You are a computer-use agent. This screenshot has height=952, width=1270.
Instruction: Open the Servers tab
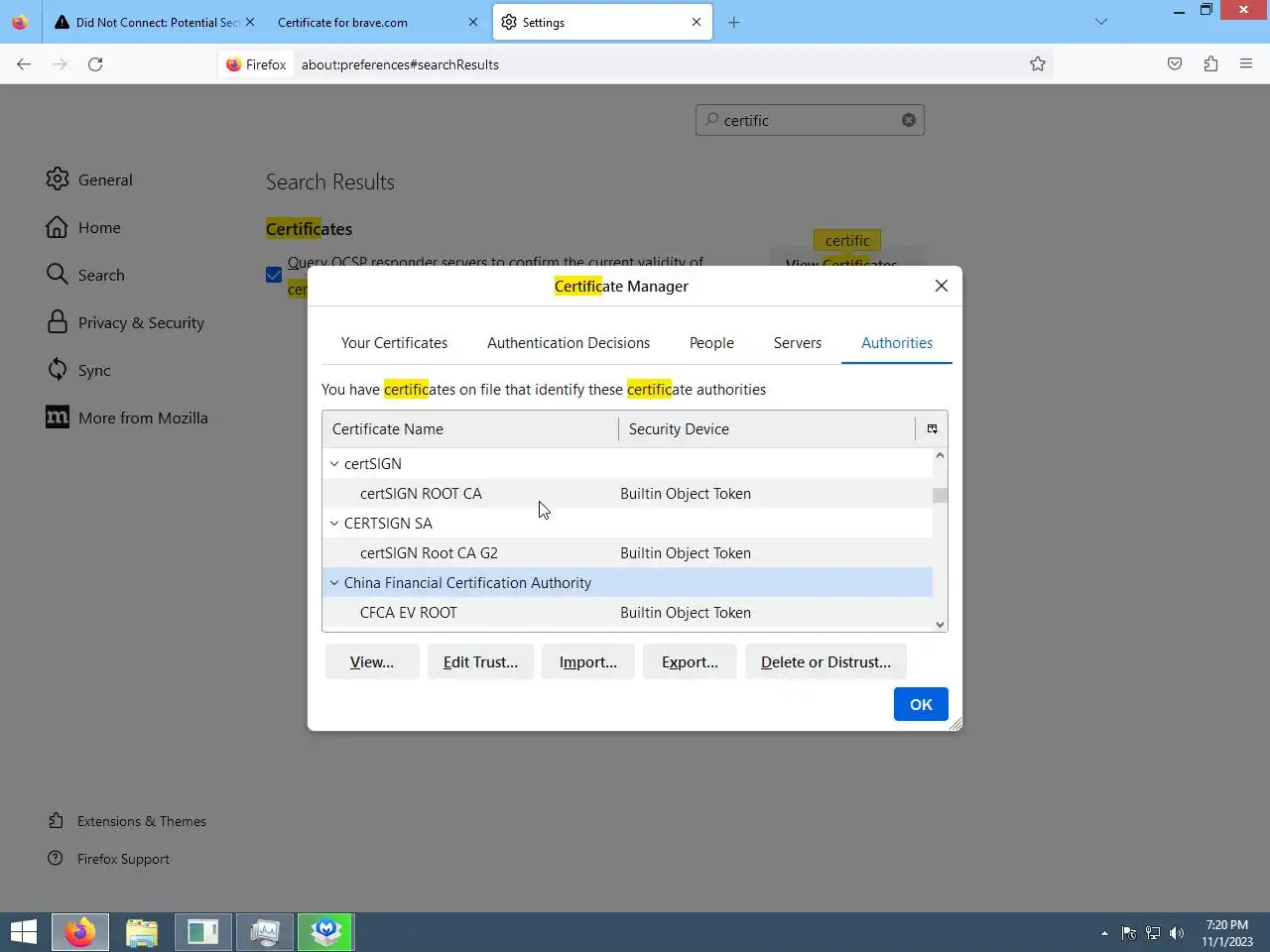798,342
